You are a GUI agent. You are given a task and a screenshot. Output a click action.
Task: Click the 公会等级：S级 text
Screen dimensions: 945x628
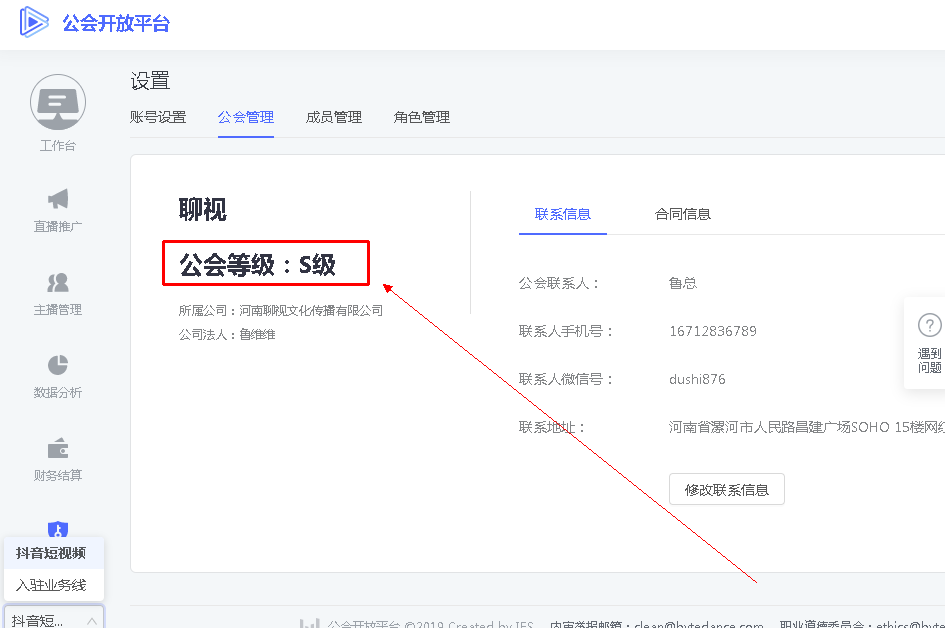257,265
